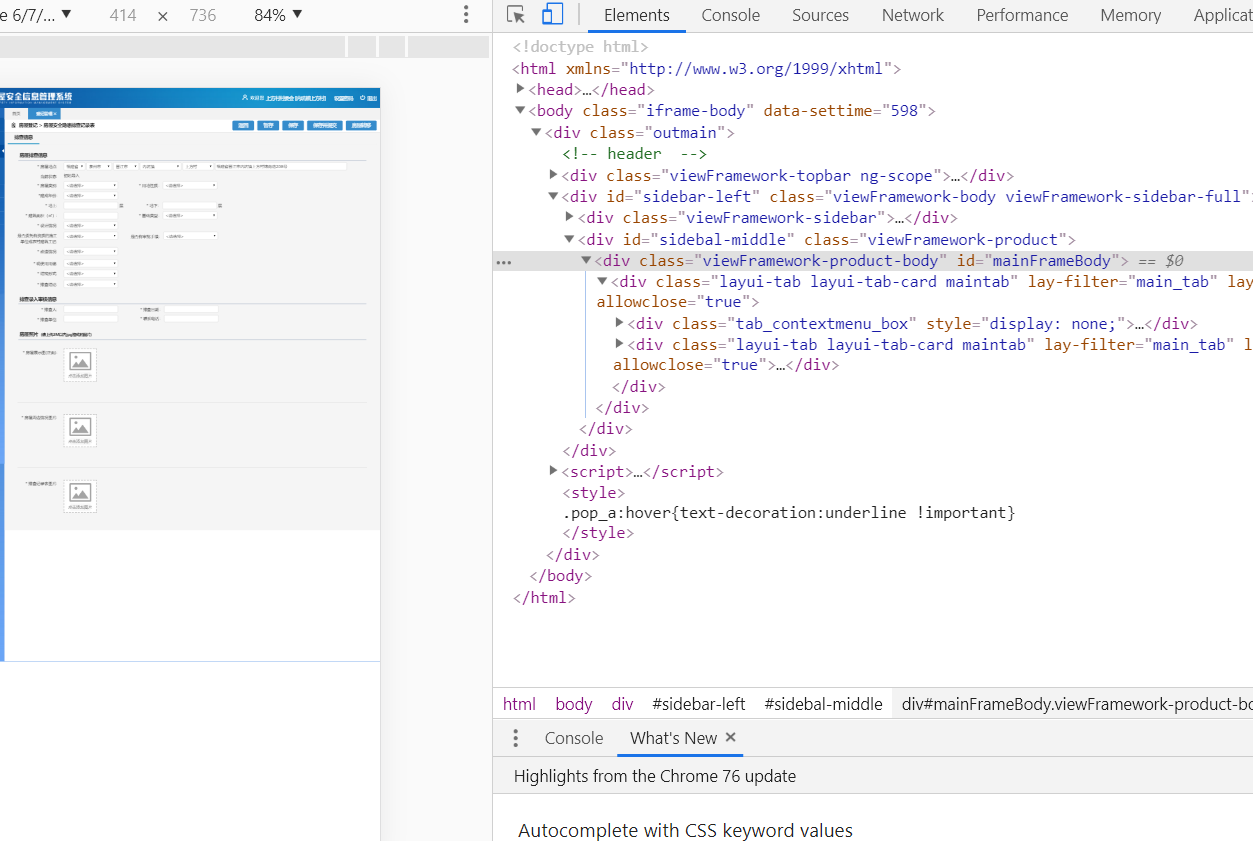Select the div#mainFrameBody breadcrumb

pos(1075,704)
